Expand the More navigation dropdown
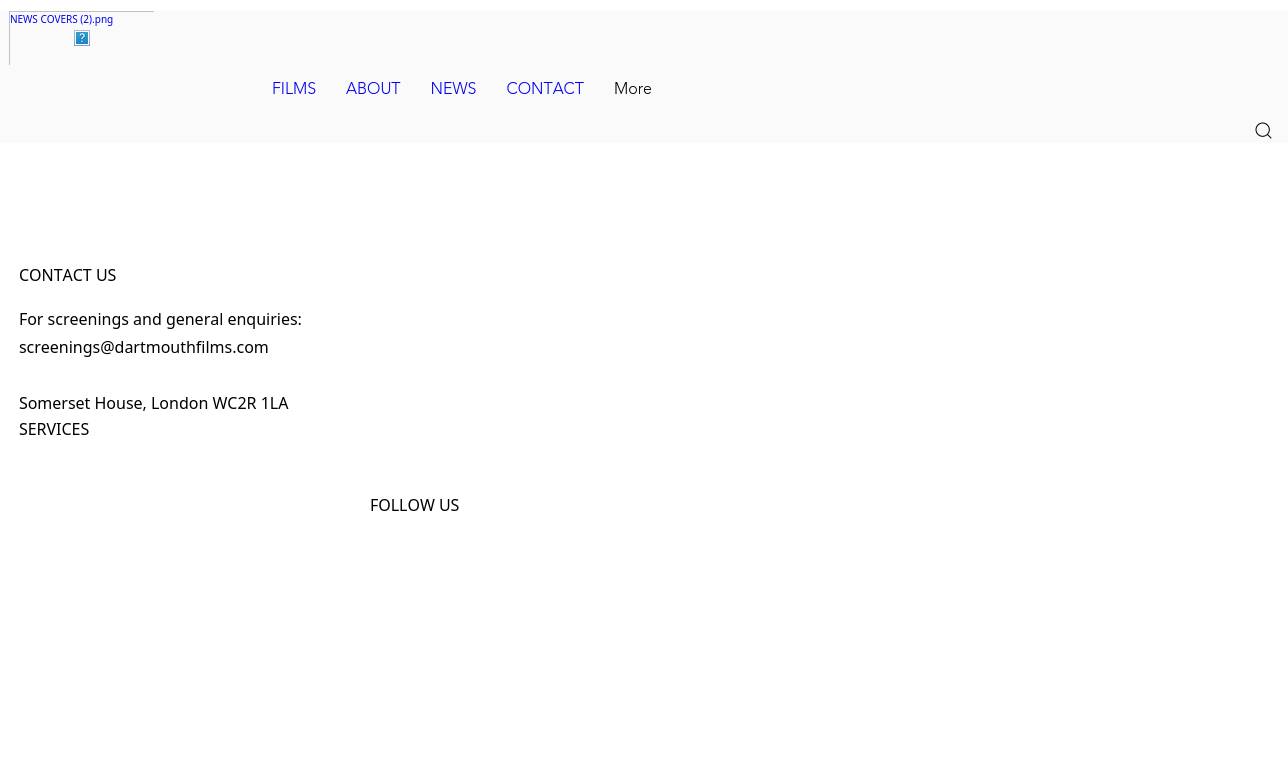Screen dimensions: 1288x768 pos(632,89)
